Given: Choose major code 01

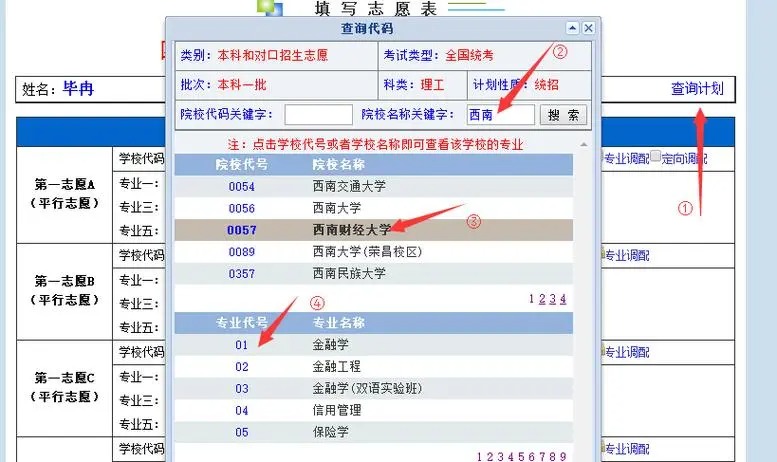Looking at the screenshot, I should pyautogui.click(x=241, y=345).
